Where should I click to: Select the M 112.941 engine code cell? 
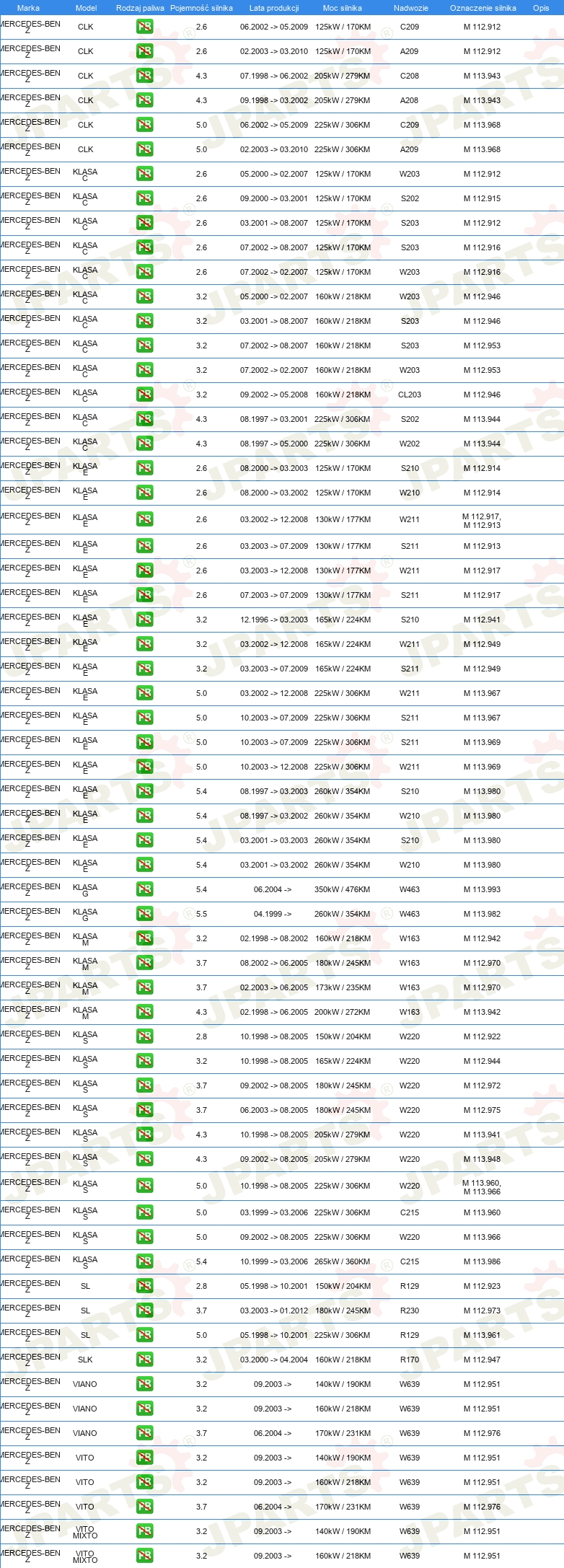tap(482, 620)
